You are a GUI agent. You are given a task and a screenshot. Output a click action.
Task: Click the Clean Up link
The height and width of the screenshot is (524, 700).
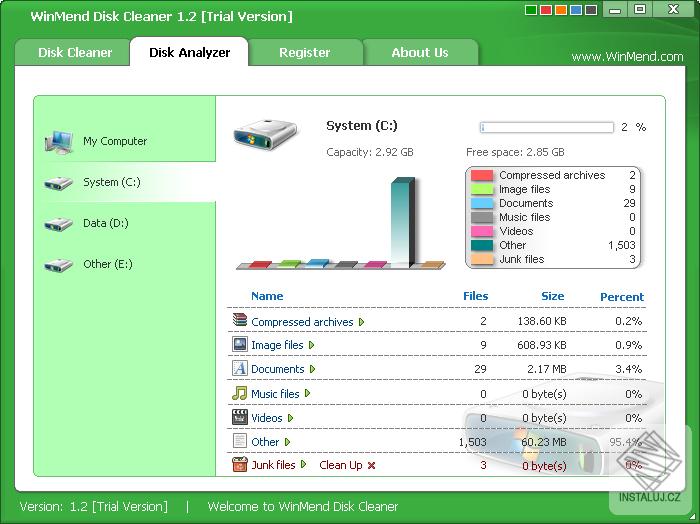341,465
